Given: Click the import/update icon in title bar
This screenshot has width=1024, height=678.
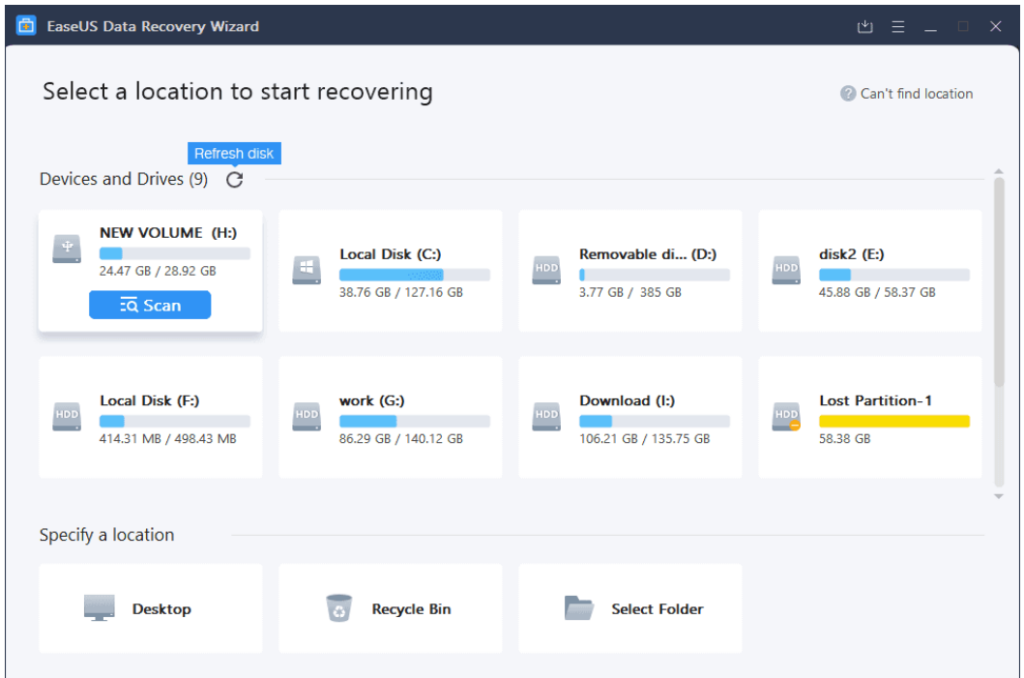Looking at the screenshot, I should pyautogui.click(x=865, y=27).
